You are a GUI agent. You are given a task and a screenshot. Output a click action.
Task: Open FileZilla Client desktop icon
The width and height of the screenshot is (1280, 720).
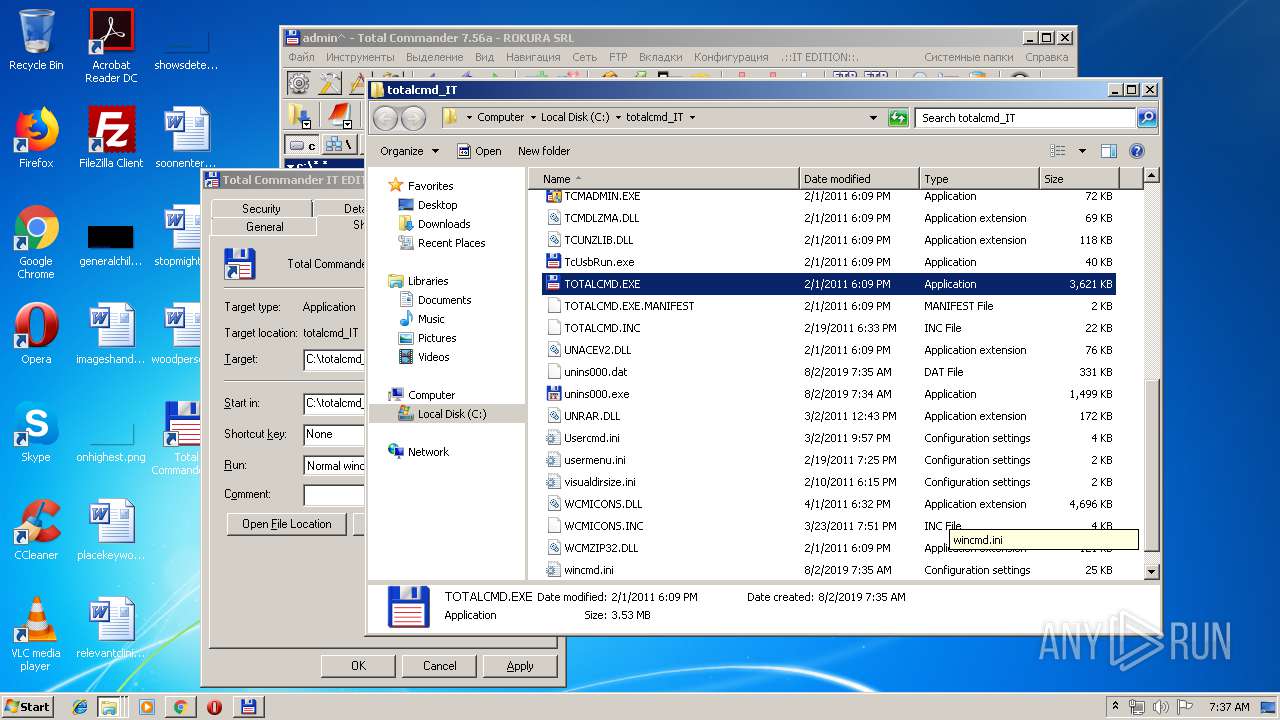(111, 138)
